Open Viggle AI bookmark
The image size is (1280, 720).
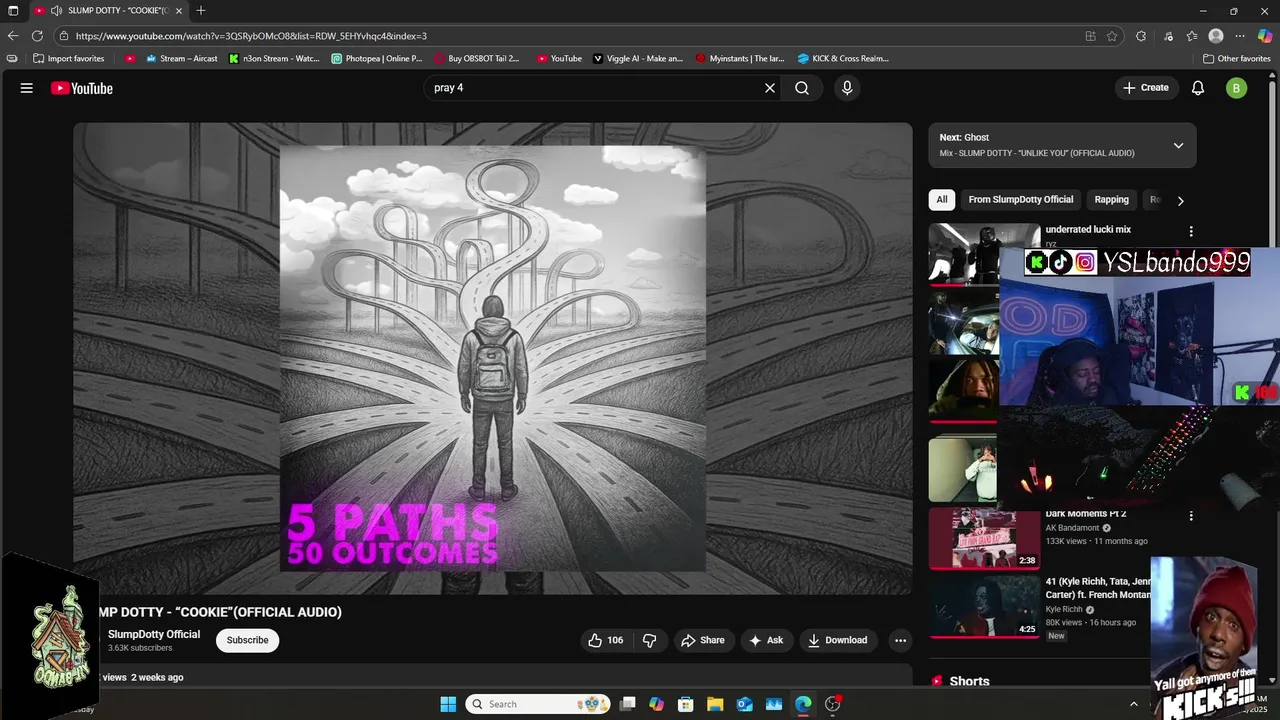(x=638, y=58)
